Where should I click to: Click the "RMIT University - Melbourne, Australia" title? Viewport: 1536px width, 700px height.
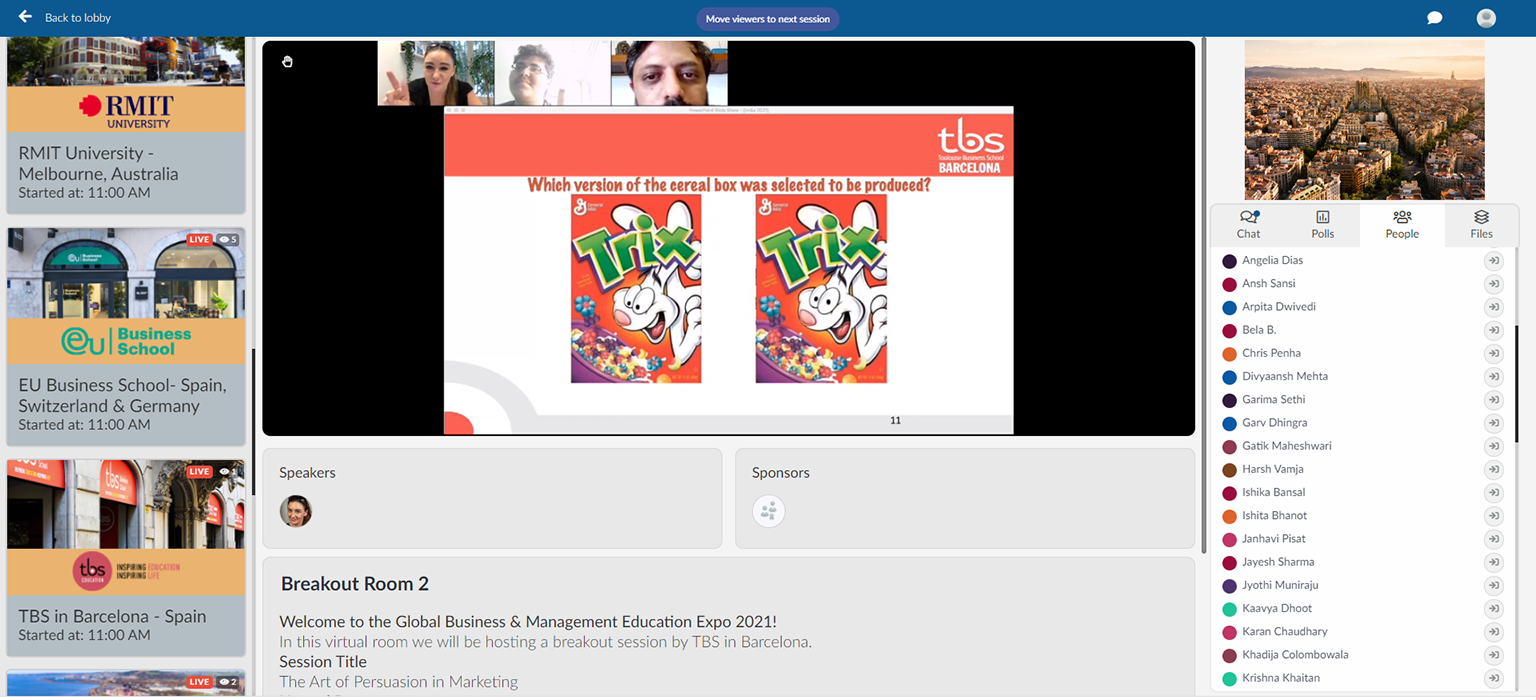pos(99,163)
